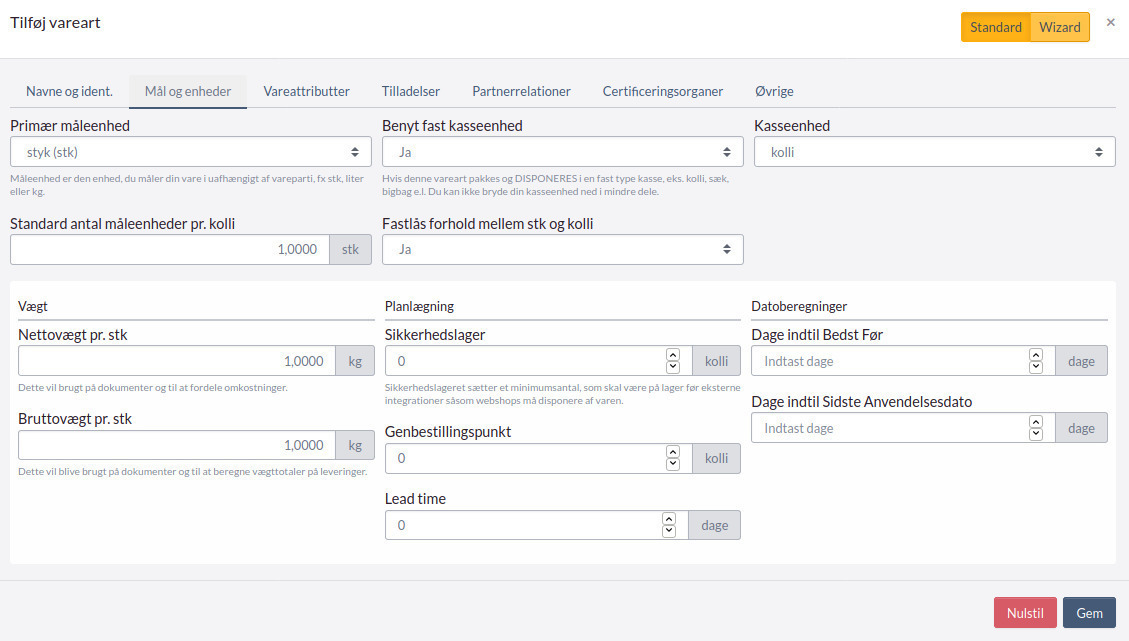This screenshot has height=641, width=1129.
Task: Open Fastlås forhold mellem stk og kolli dropdown
Action: pyautogui.click(x=562, y=249)
